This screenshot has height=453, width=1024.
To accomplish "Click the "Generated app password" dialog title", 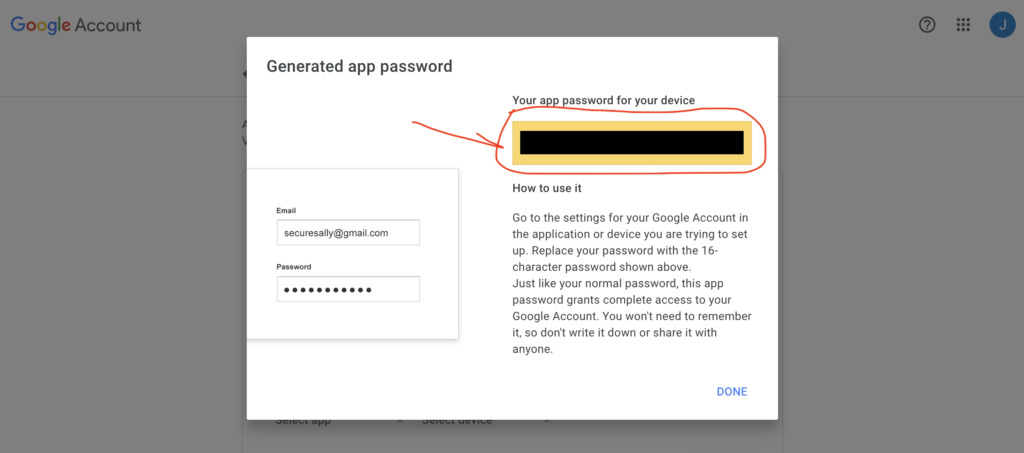I will (x=359, y=67).
